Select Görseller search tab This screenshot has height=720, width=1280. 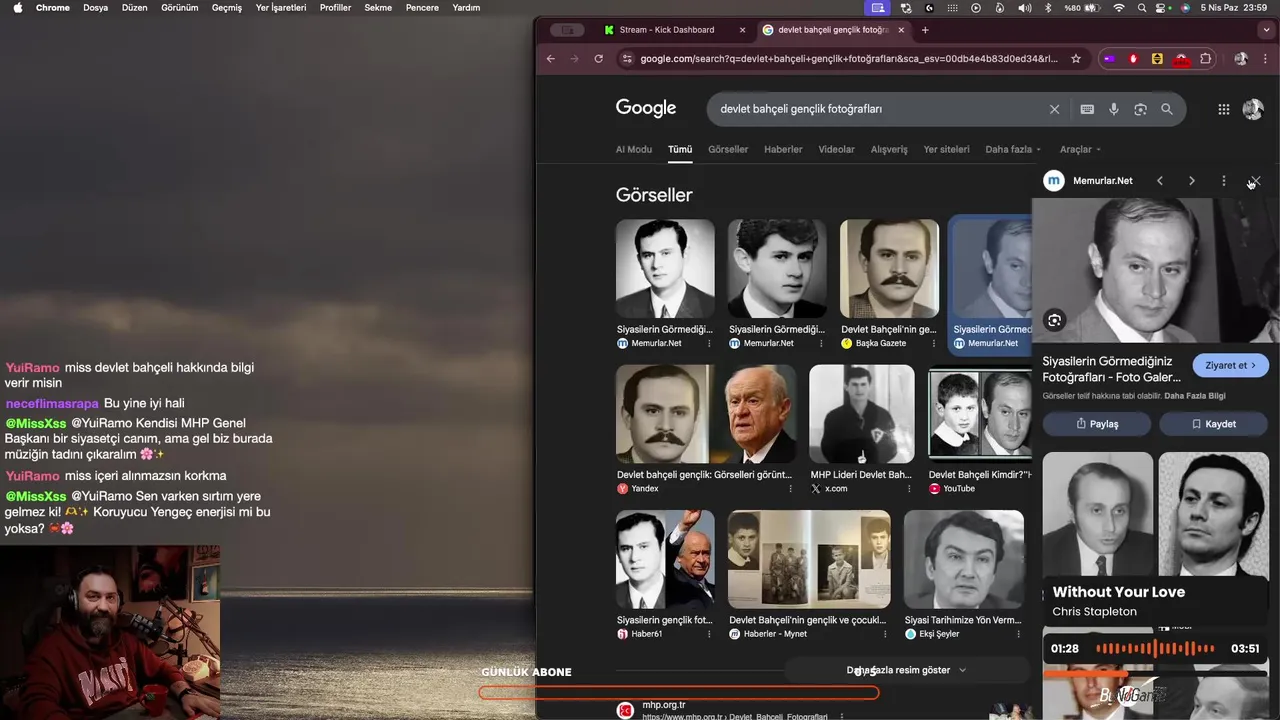pyautogui.click(x=728, y=149)
